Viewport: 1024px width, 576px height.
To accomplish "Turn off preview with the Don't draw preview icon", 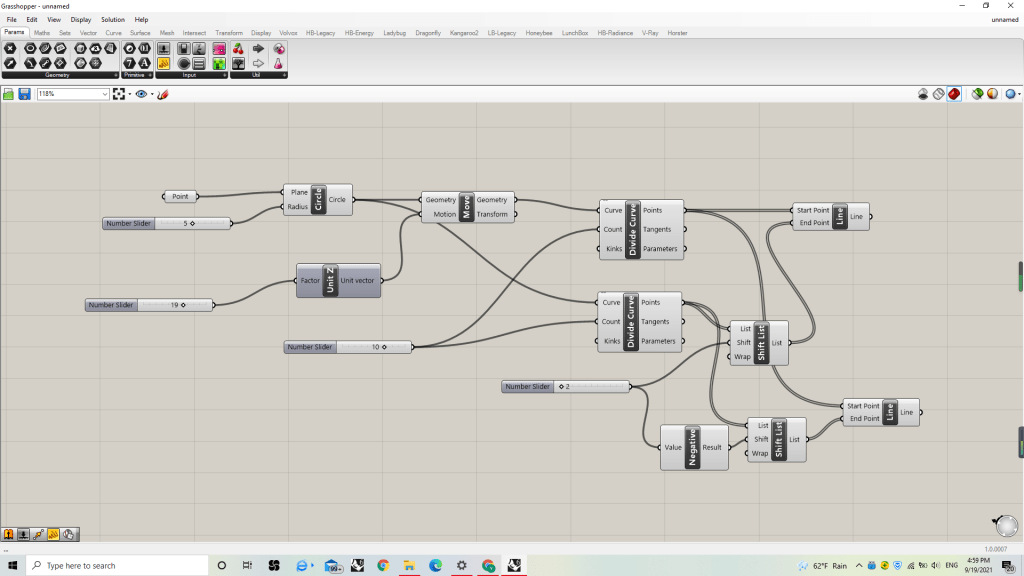I will click(x=923, y=94).
